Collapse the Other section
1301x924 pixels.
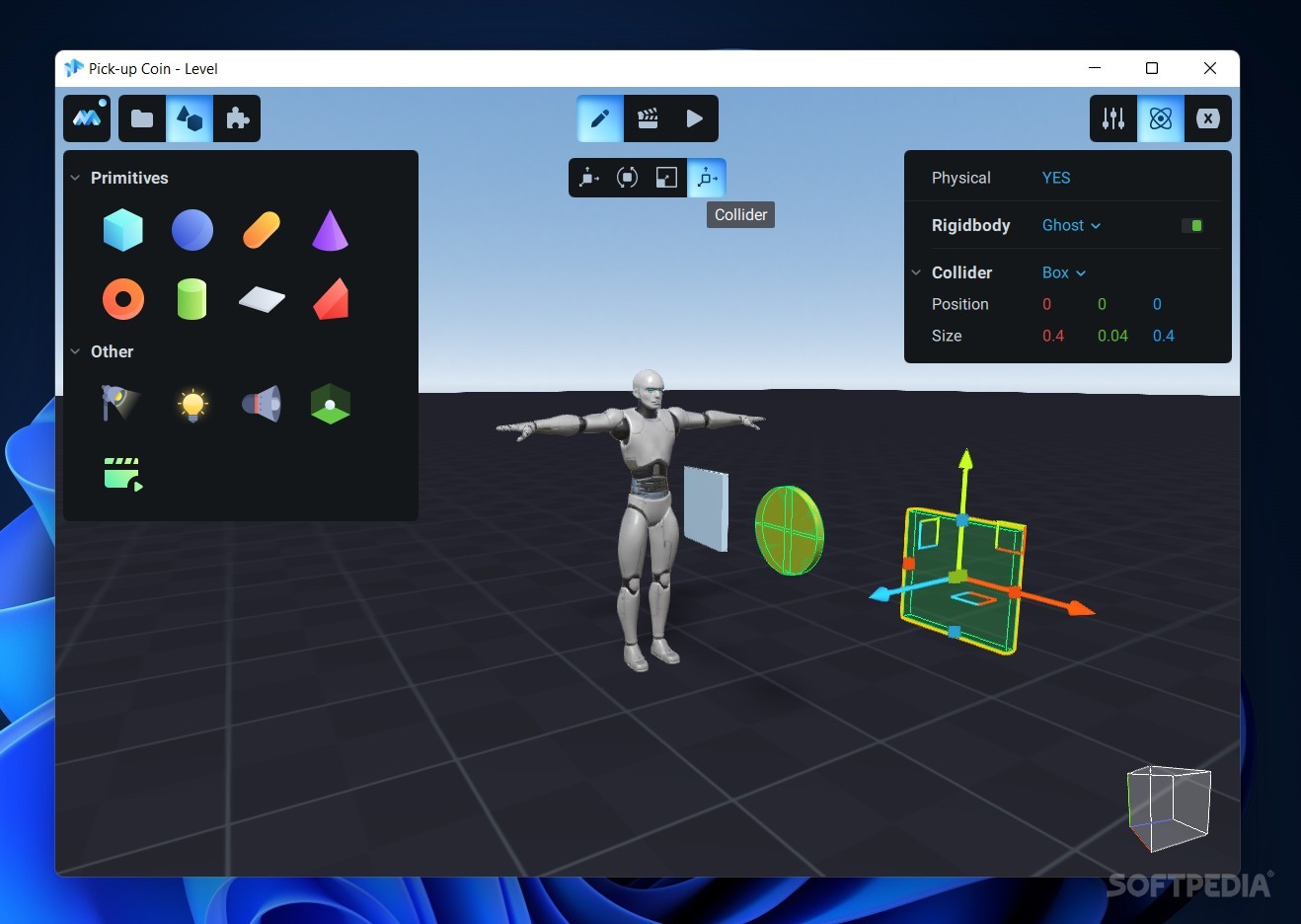75,351
